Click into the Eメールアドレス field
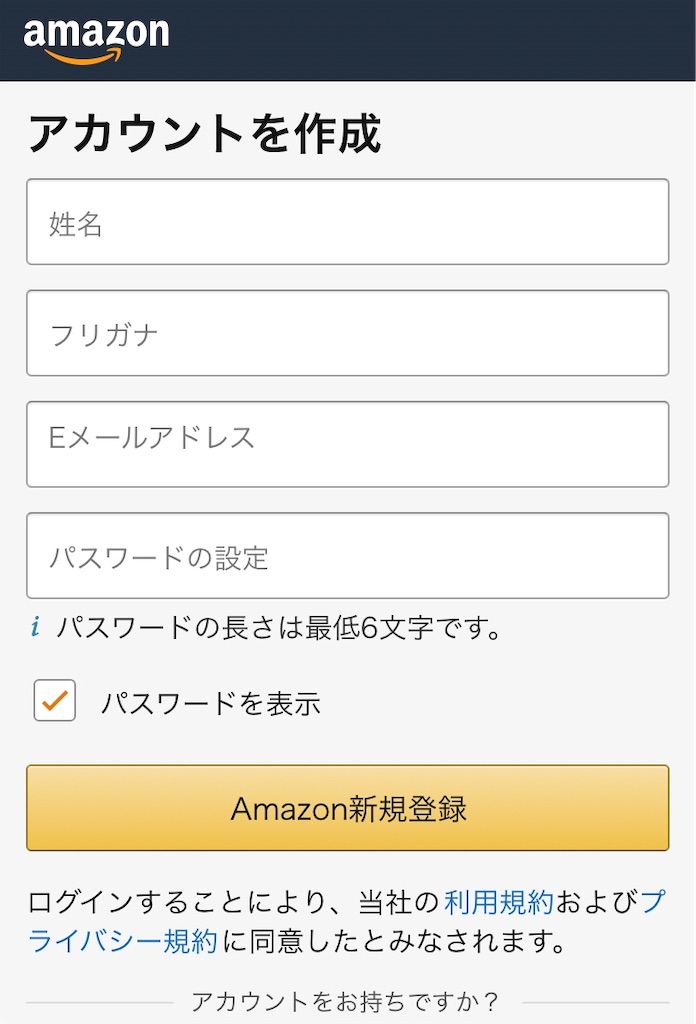696x1024 pixels. pos(347,444)
